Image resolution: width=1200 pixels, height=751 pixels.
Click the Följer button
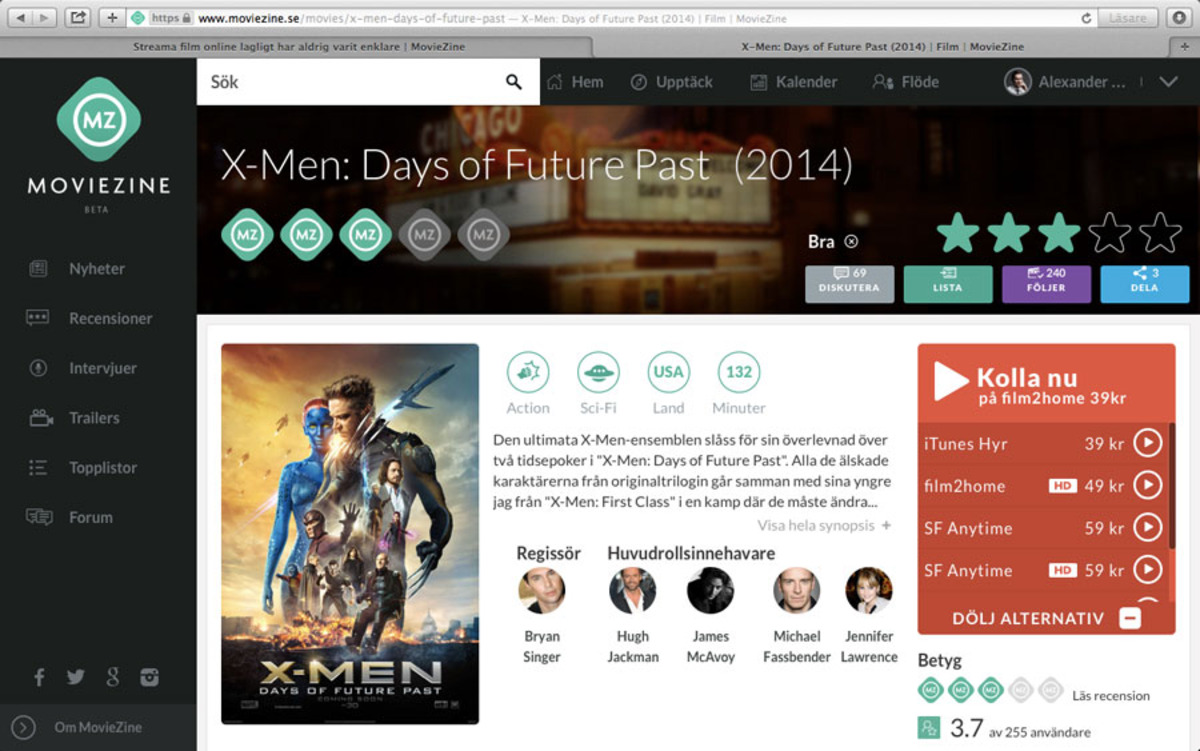click(1046, 284)
